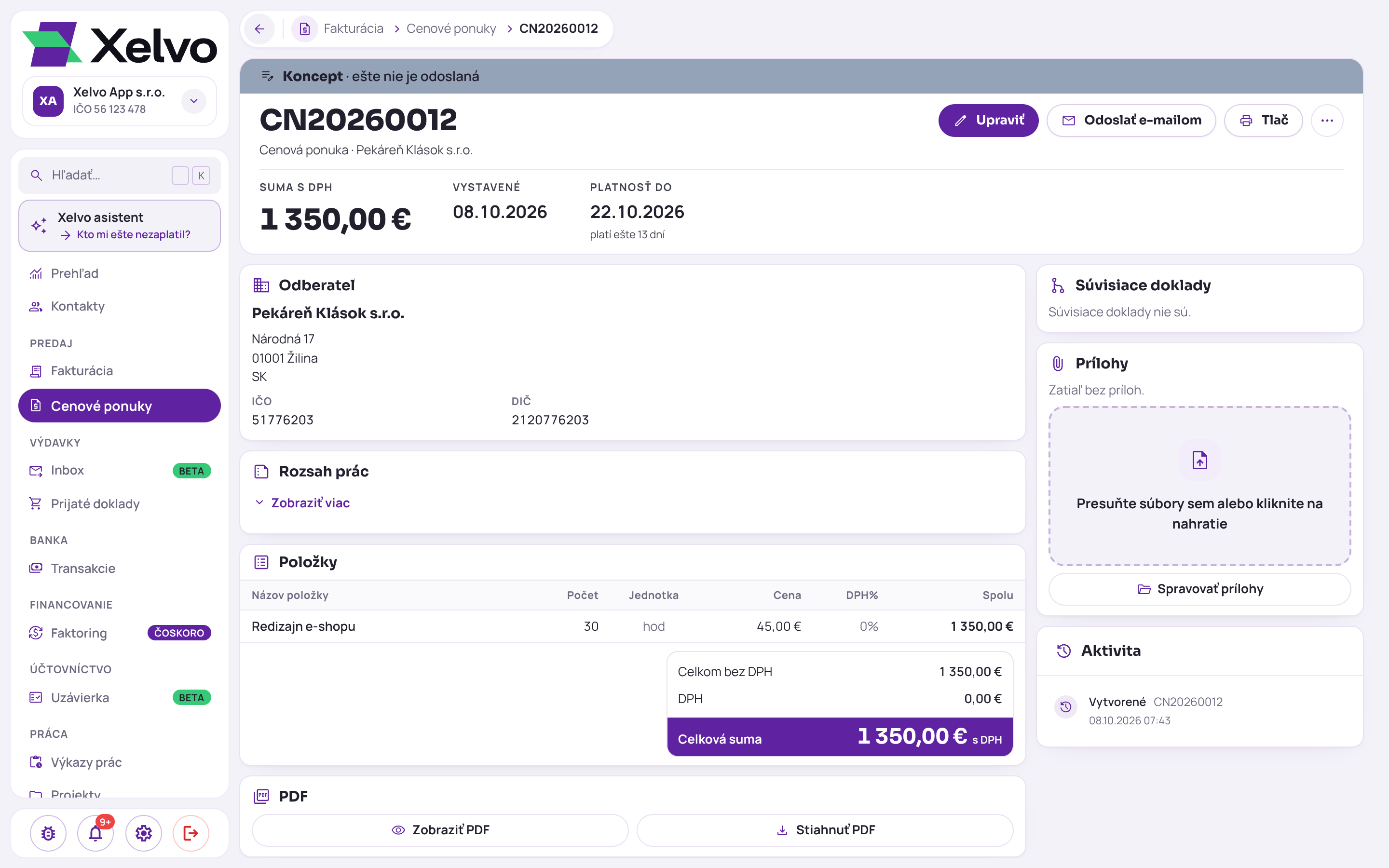This screenshot has height=868, width=1389.
Task: Open the settings gear icon
Action: [x=144, y=833]
